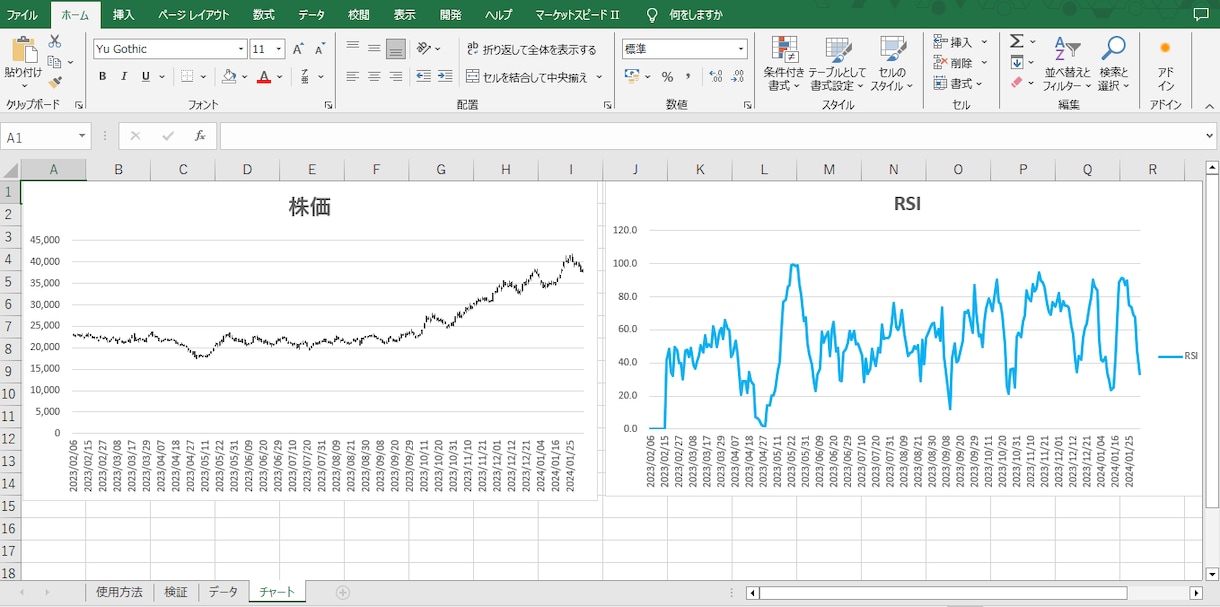Click the Clear eraser icon

1016,83
